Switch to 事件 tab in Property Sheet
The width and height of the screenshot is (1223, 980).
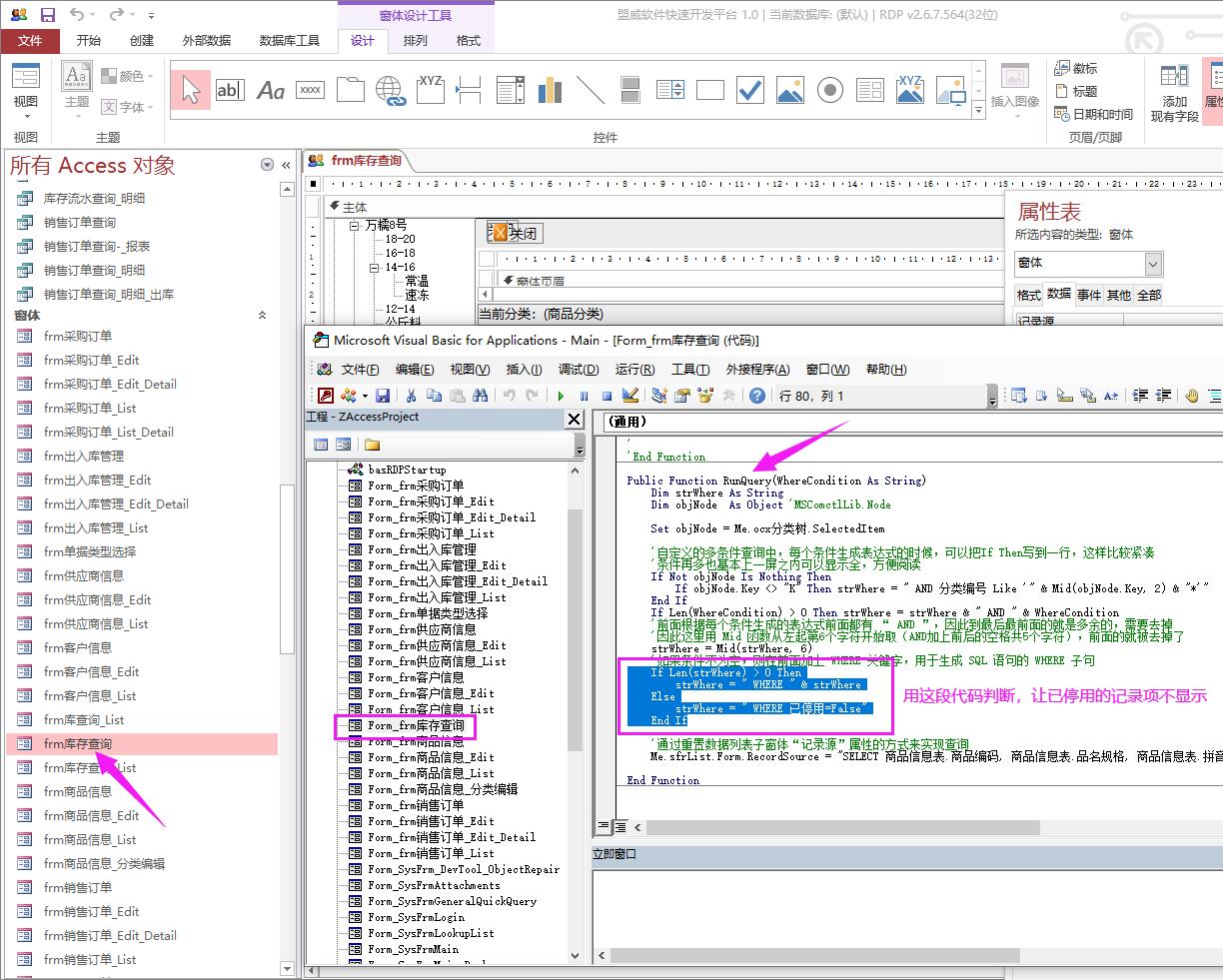1089,295
